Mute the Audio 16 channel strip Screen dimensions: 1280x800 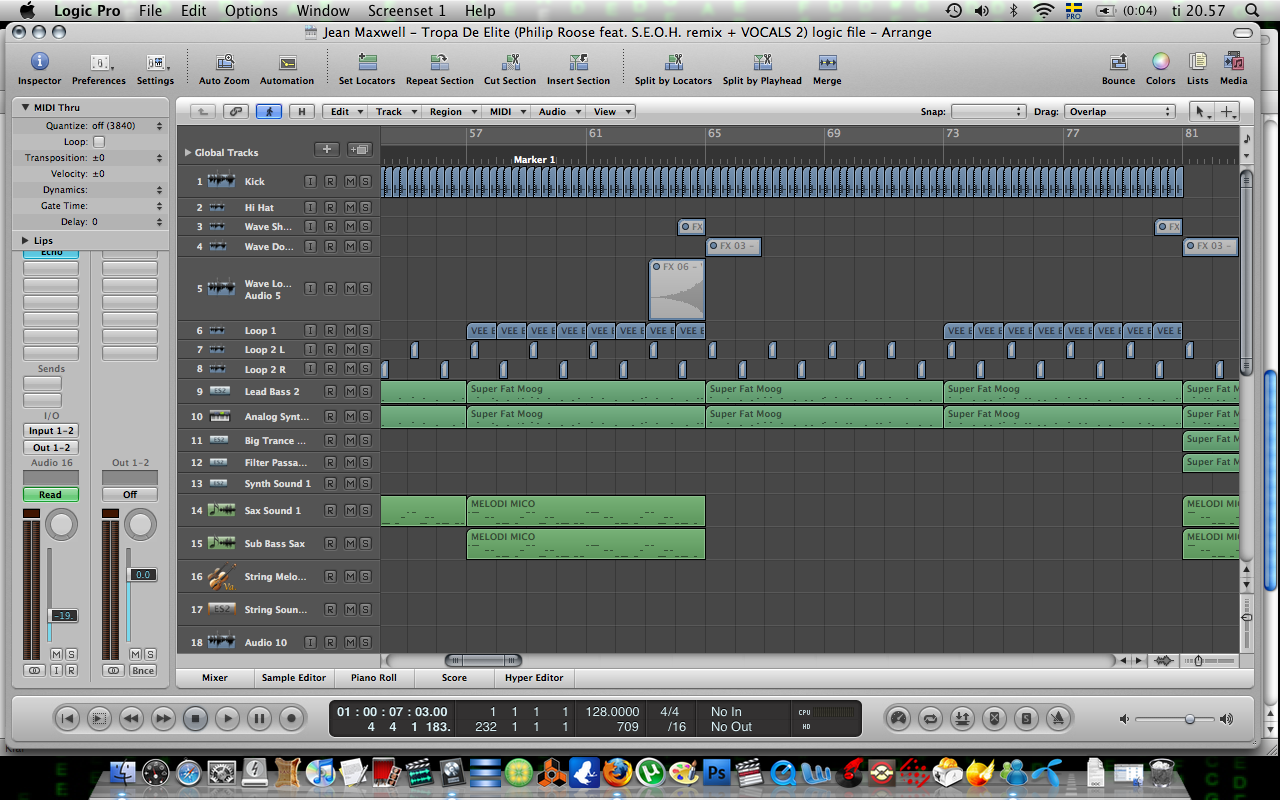(56, 654)
